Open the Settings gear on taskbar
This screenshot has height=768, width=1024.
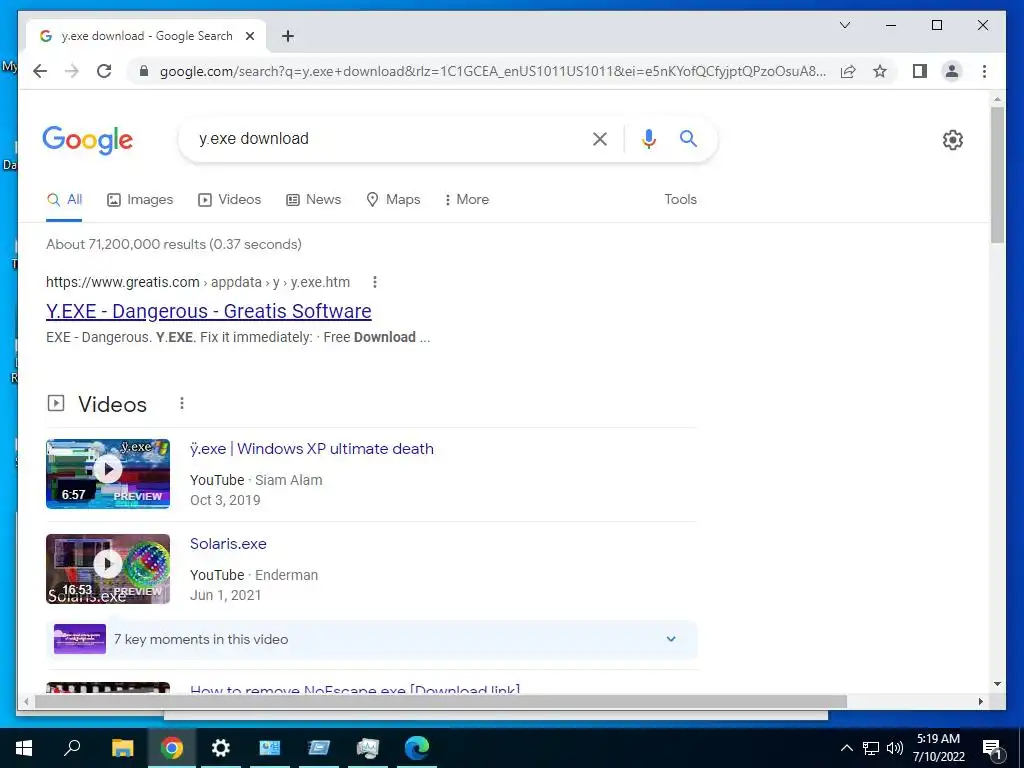point(221,748)
